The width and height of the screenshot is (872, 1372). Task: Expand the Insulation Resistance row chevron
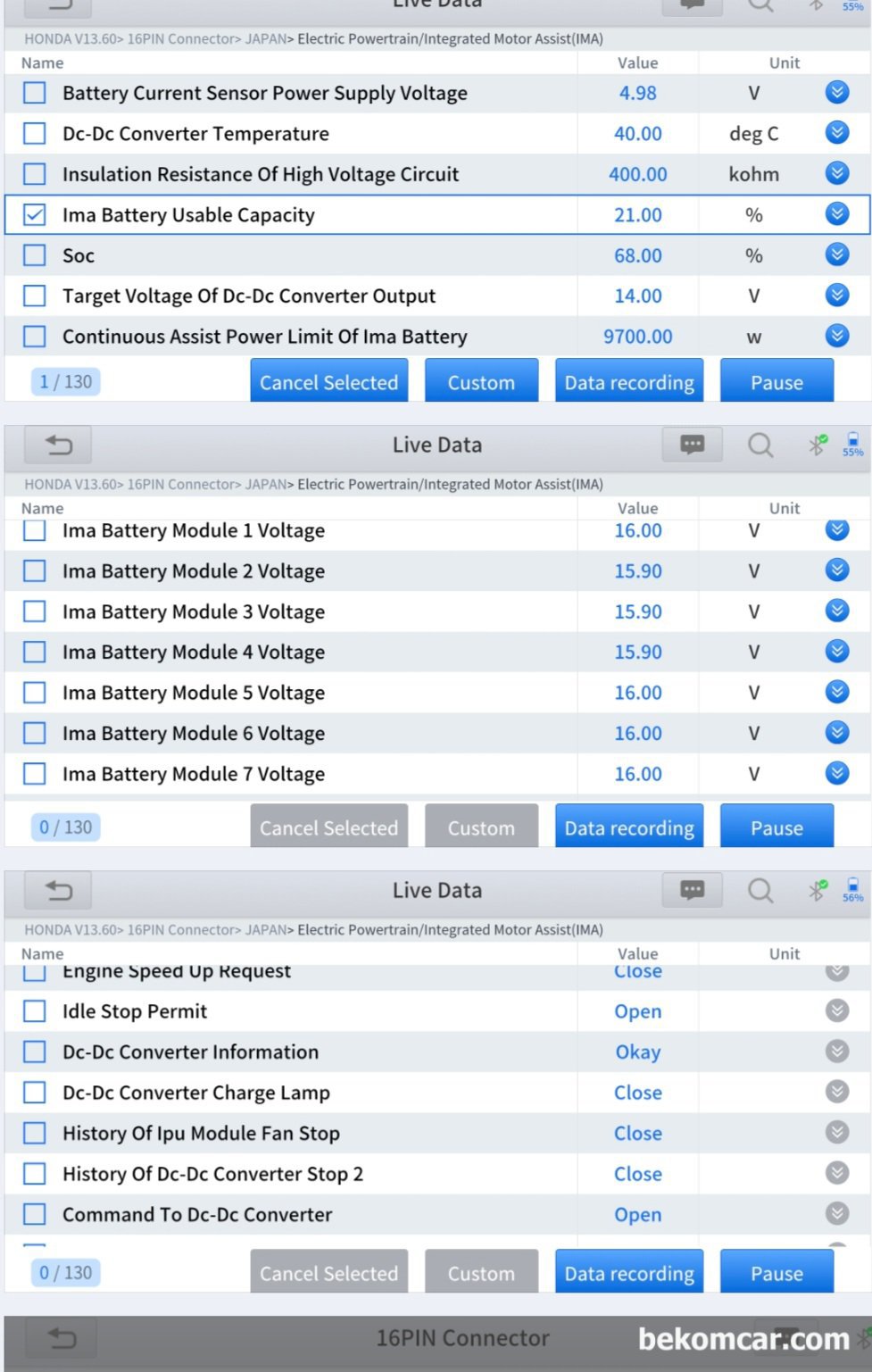point(836,173)
